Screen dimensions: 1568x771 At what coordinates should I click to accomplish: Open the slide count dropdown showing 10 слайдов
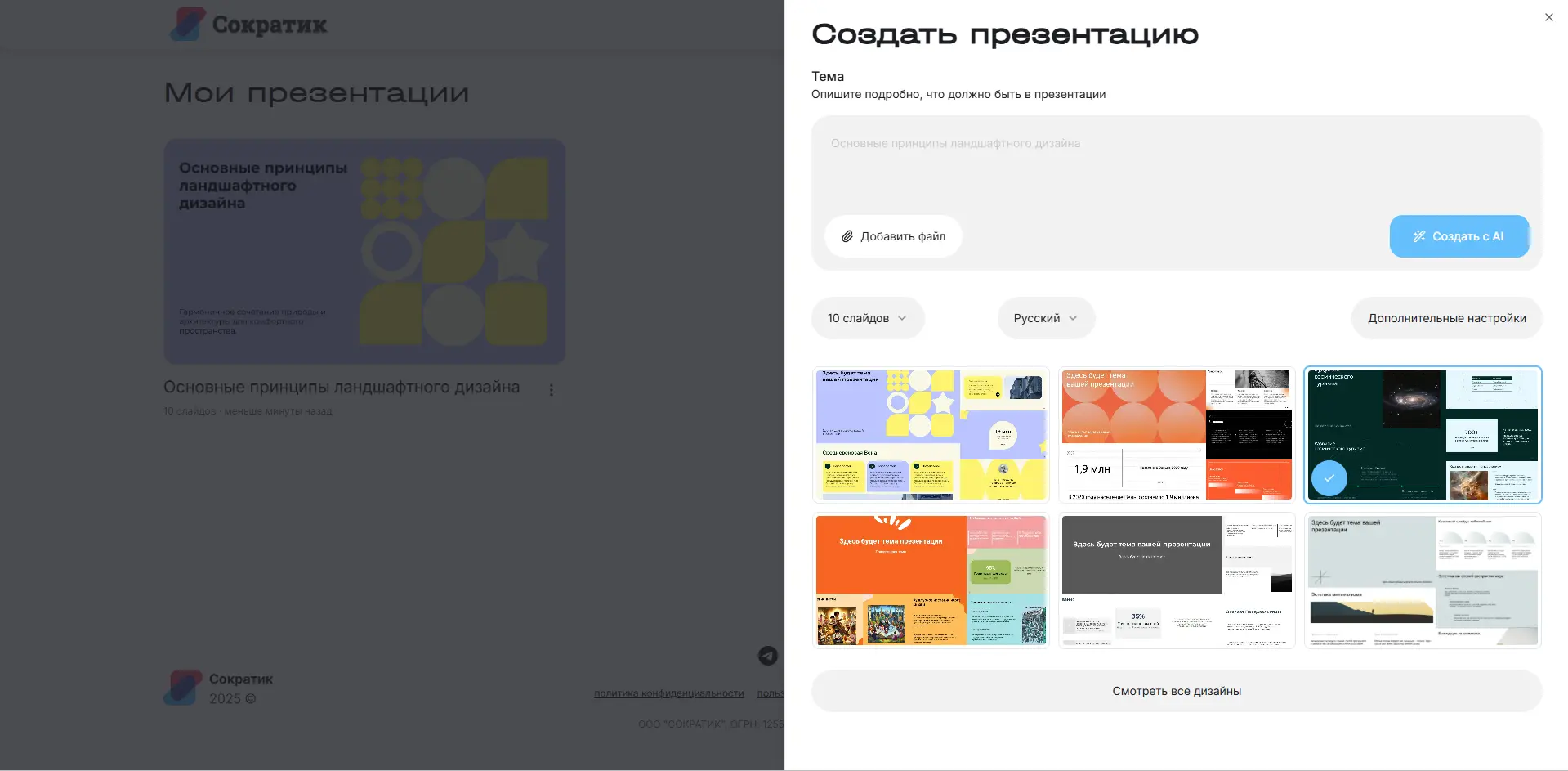pyautogui.click(x=868, y=318)
